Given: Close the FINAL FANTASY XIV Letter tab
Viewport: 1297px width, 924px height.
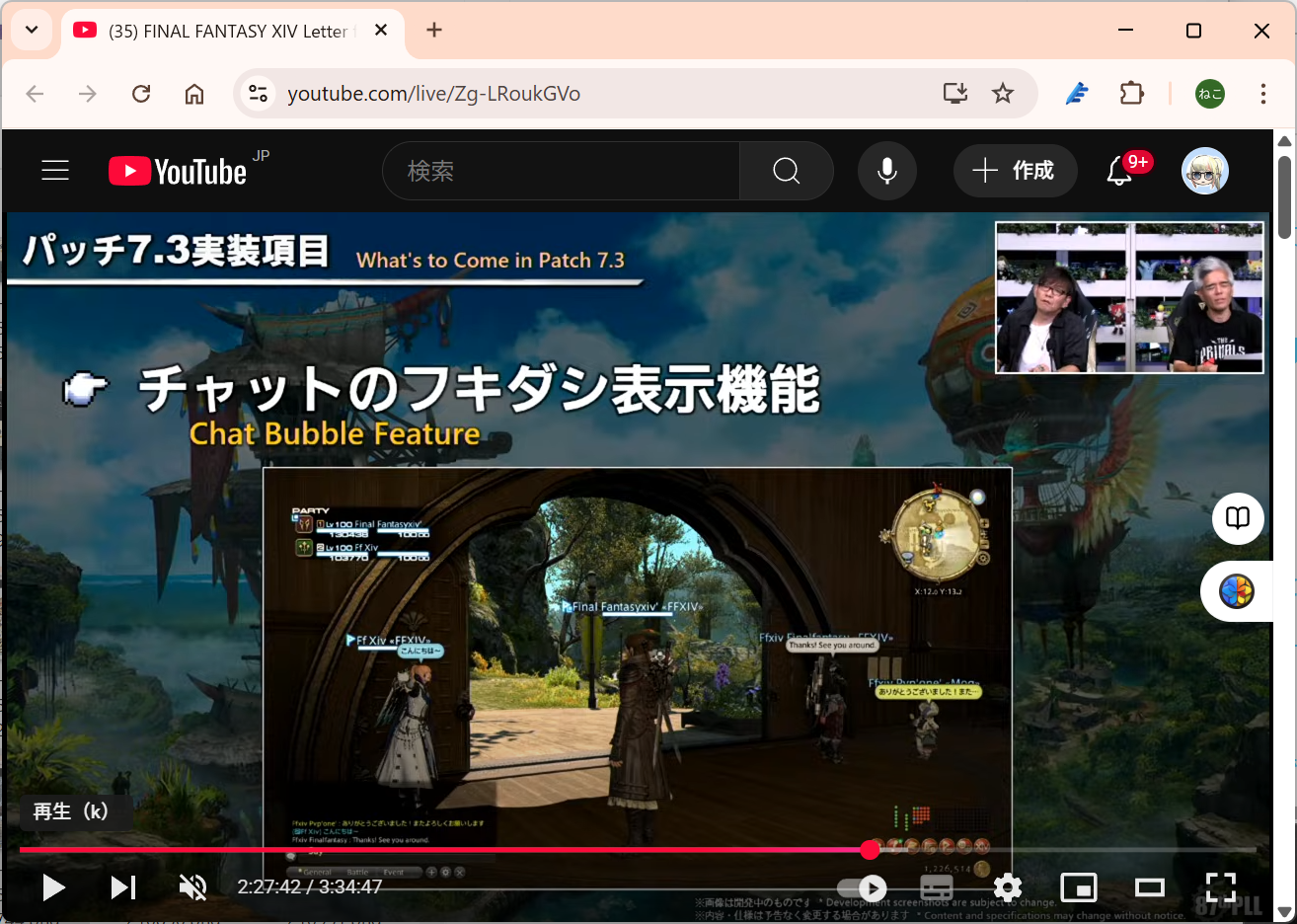Looking at the screenshot, I should tap(381, 31).
